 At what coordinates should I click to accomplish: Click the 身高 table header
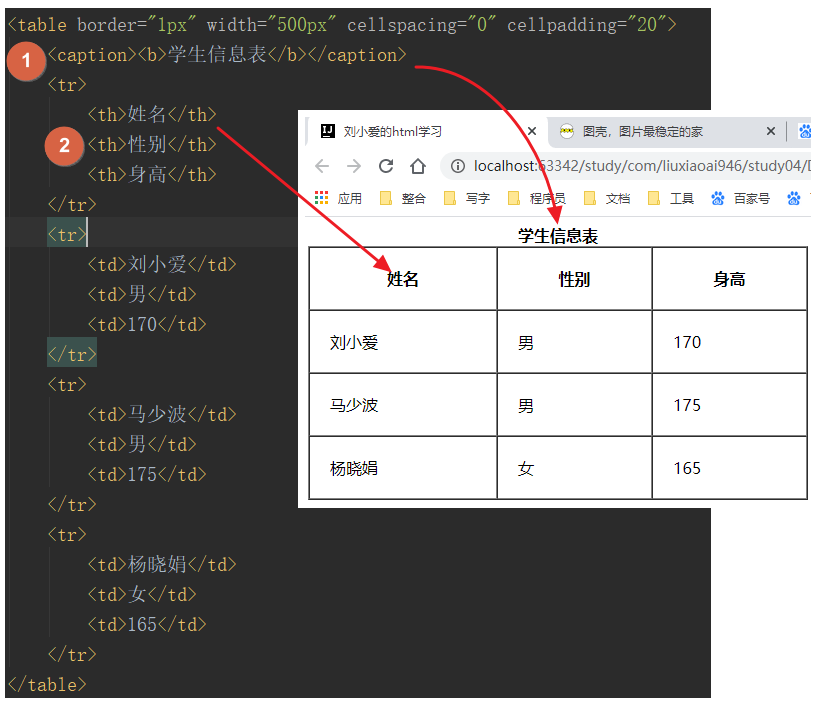pos(729,279)
